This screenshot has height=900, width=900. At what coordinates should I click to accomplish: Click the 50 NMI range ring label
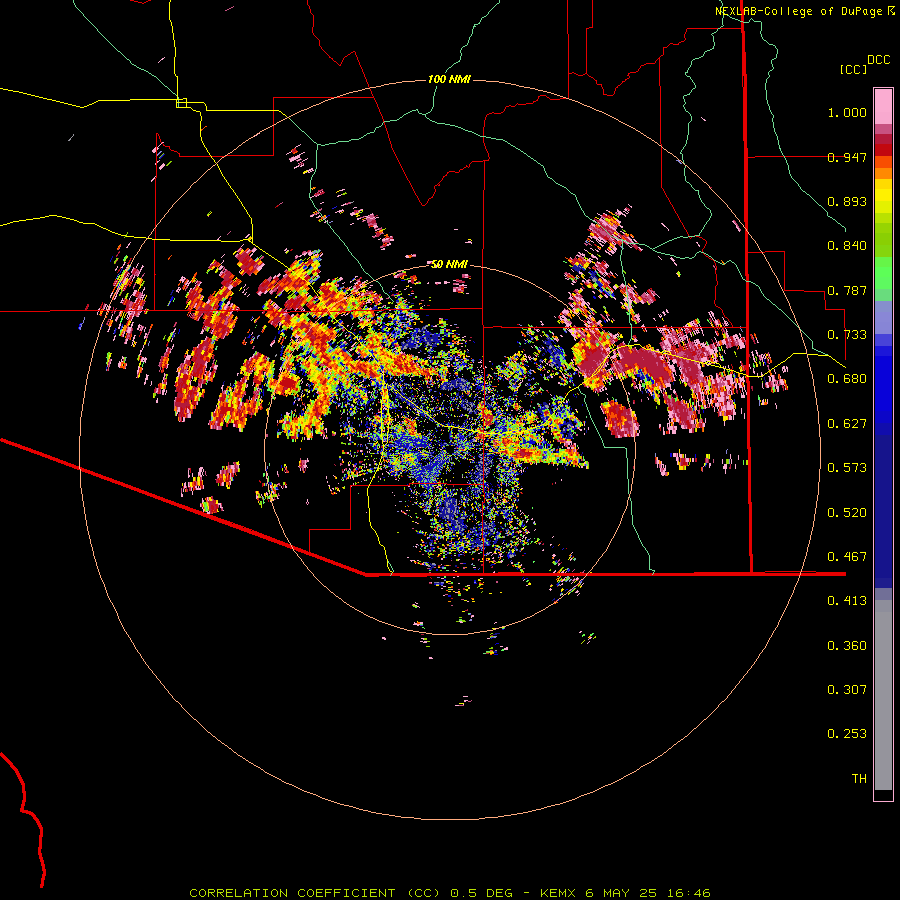click(449, 264)
